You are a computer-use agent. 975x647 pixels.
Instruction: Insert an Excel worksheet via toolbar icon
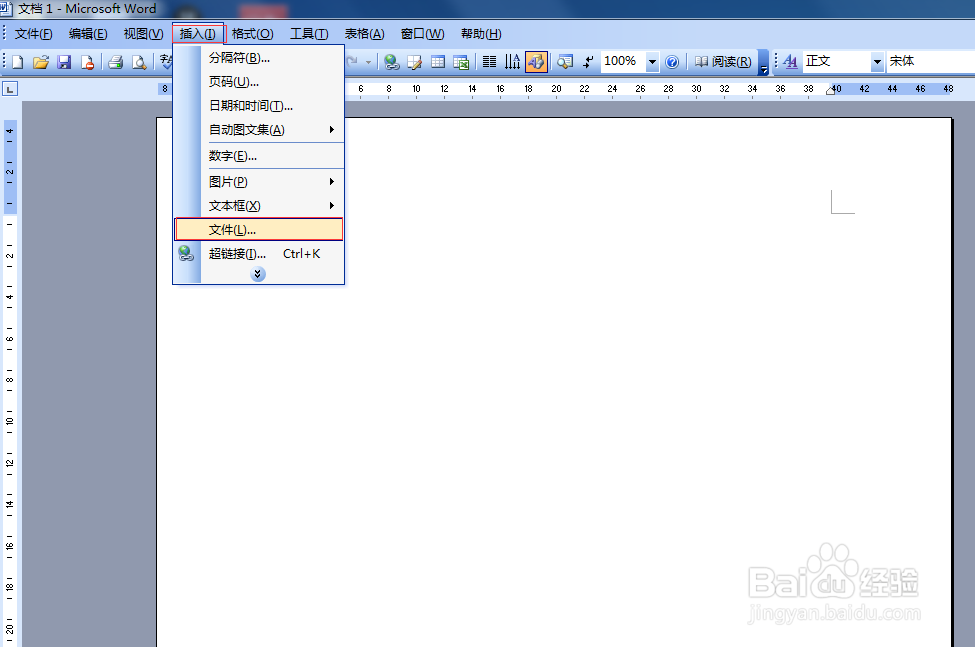pyautogui.click(x=461, y=62)
